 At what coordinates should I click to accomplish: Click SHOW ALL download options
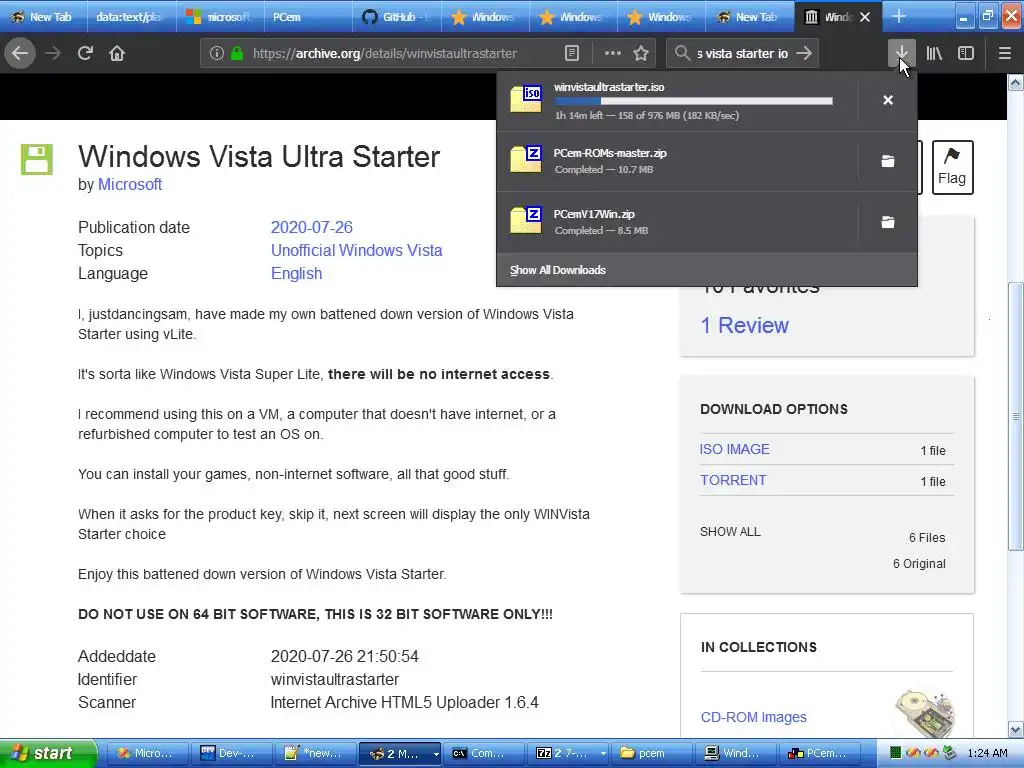(x=730, y=532)
